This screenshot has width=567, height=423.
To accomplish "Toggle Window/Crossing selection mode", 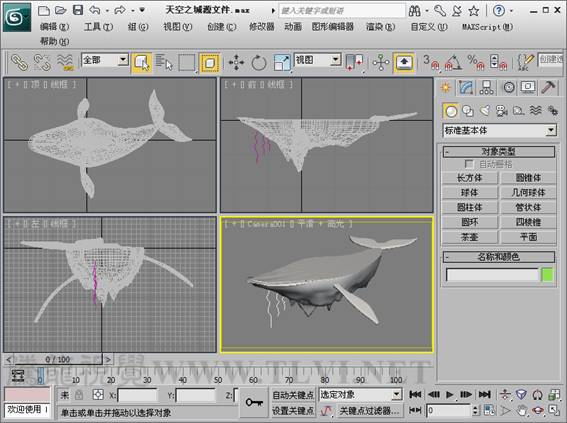I will pos(209,63).
